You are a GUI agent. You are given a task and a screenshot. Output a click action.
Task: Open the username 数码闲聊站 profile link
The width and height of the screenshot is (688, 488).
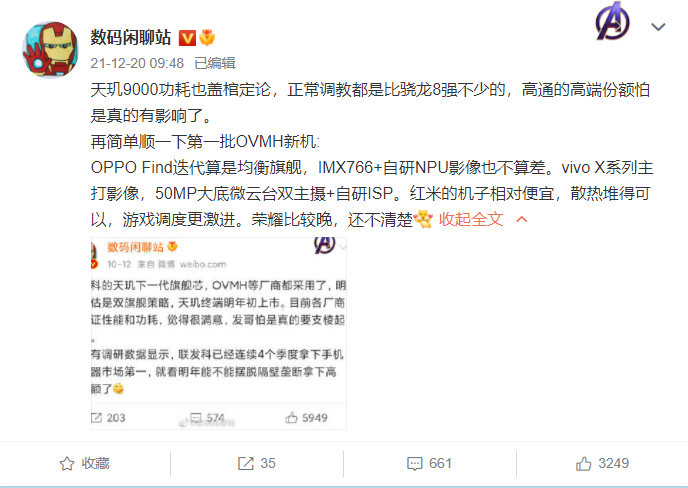[x=130, y=38]
